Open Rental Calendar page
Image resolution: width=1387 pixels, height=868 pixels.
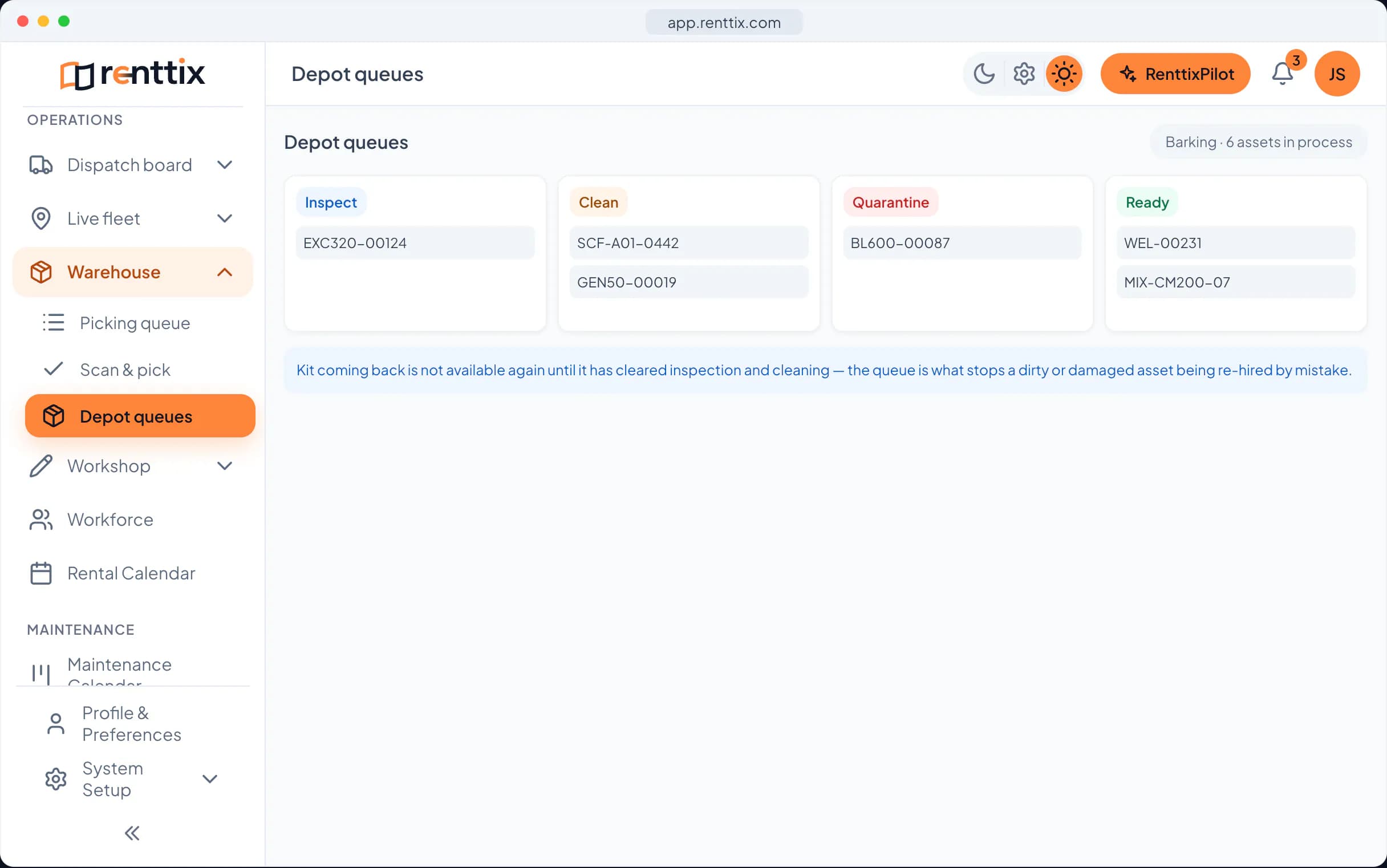pos(133,573)
